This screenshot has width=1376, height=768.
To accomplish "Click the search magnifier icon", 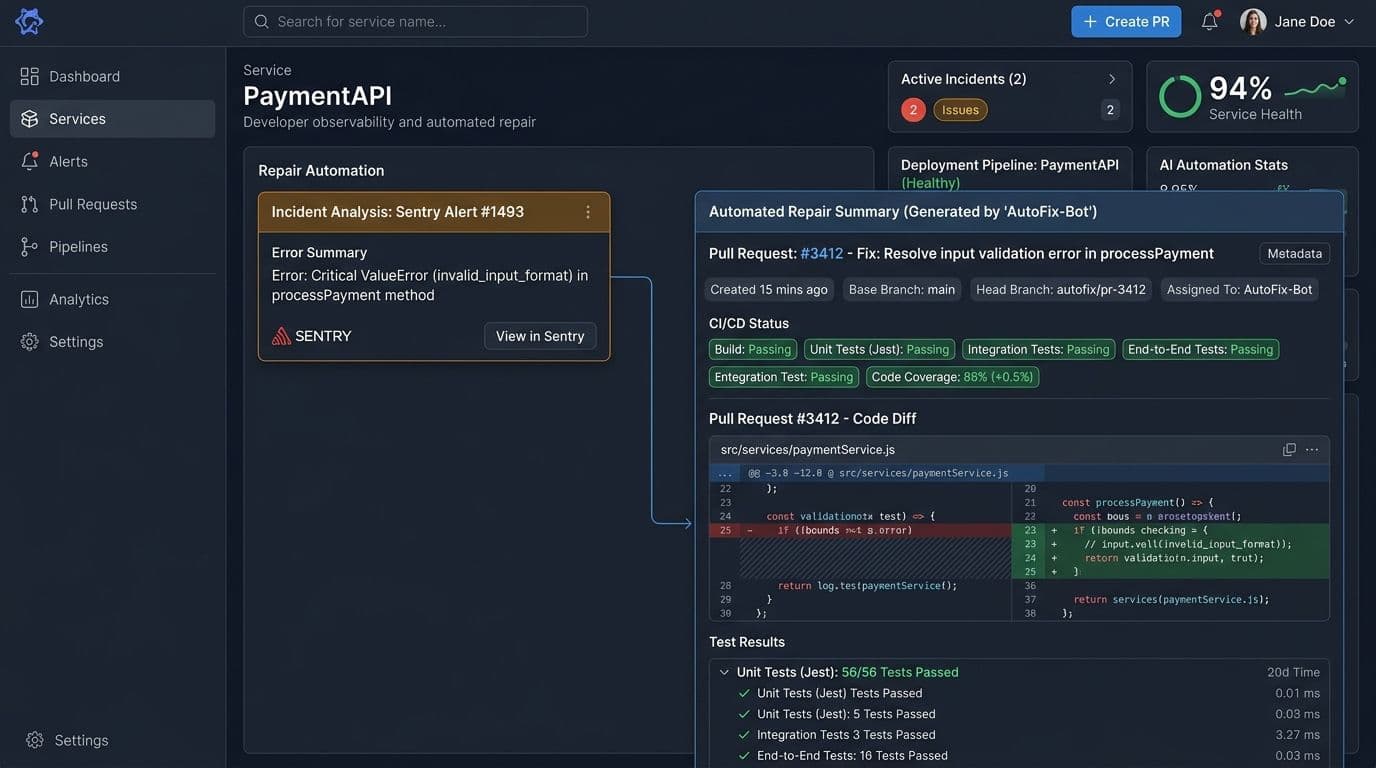I will coord(262,21).
